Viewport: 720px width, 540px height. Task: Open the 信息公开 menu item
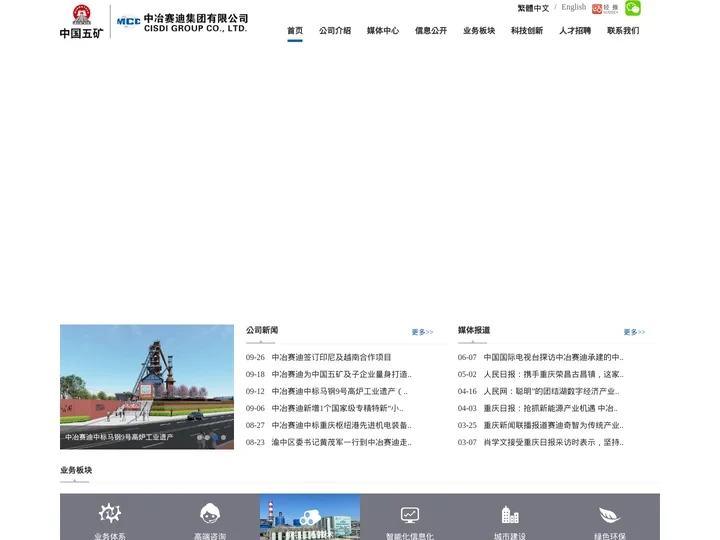[431, 31]
